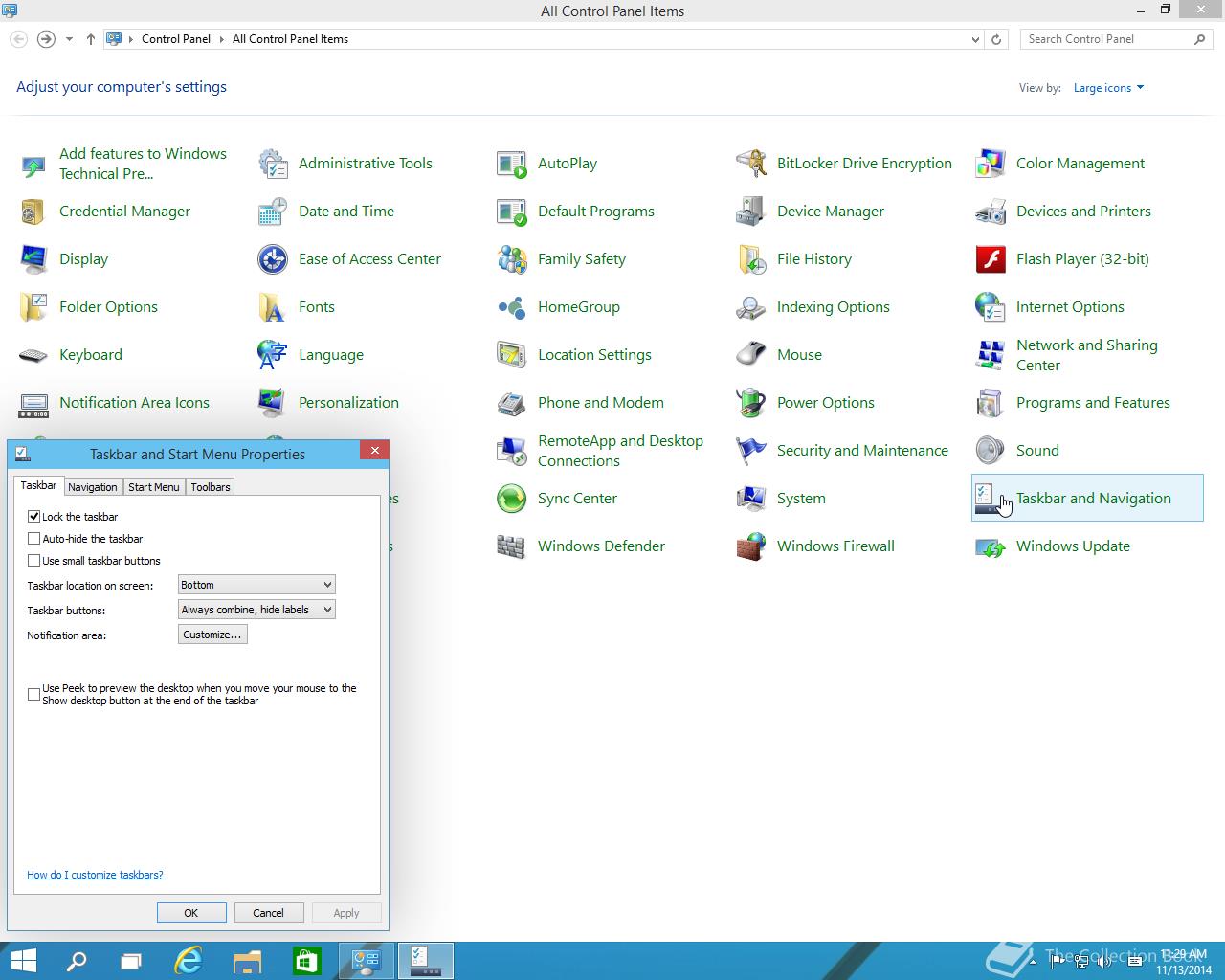Open Windows Defender icon
Image resolution: width=1225 pixels, height=980 pixels.
point(512,546)
